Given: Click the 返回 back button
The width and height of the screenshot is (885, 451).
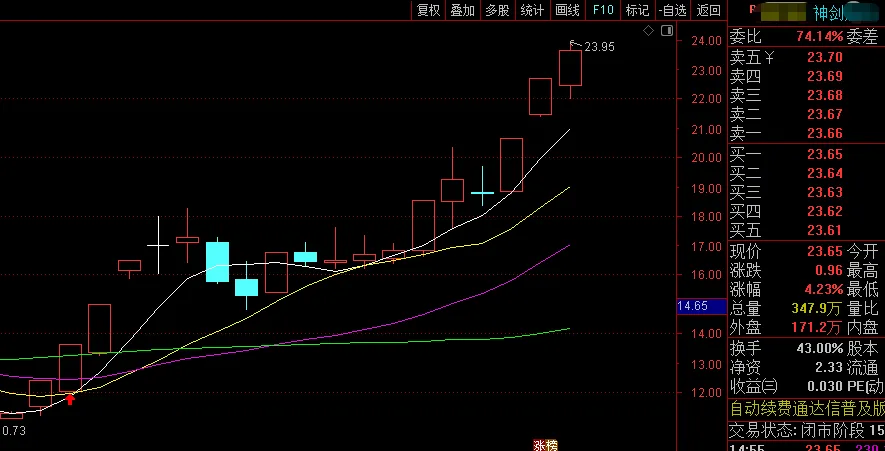Looking at the screenshot, I should (708, 10).
